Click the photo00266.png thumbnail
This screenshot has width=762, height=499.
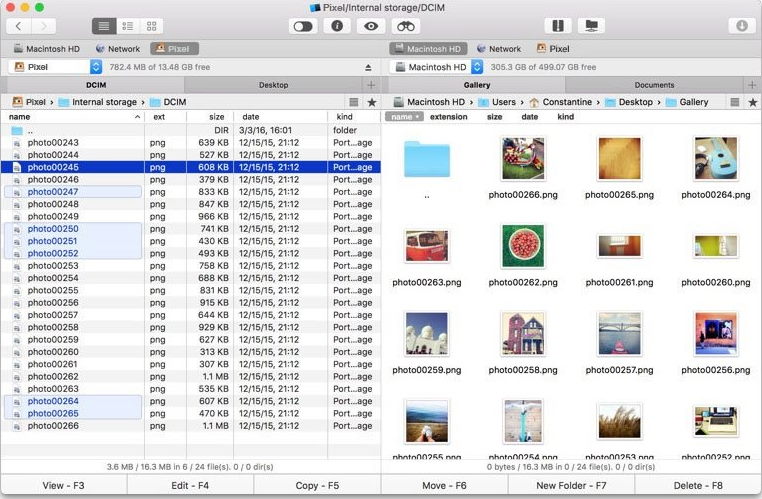point(523,158)
